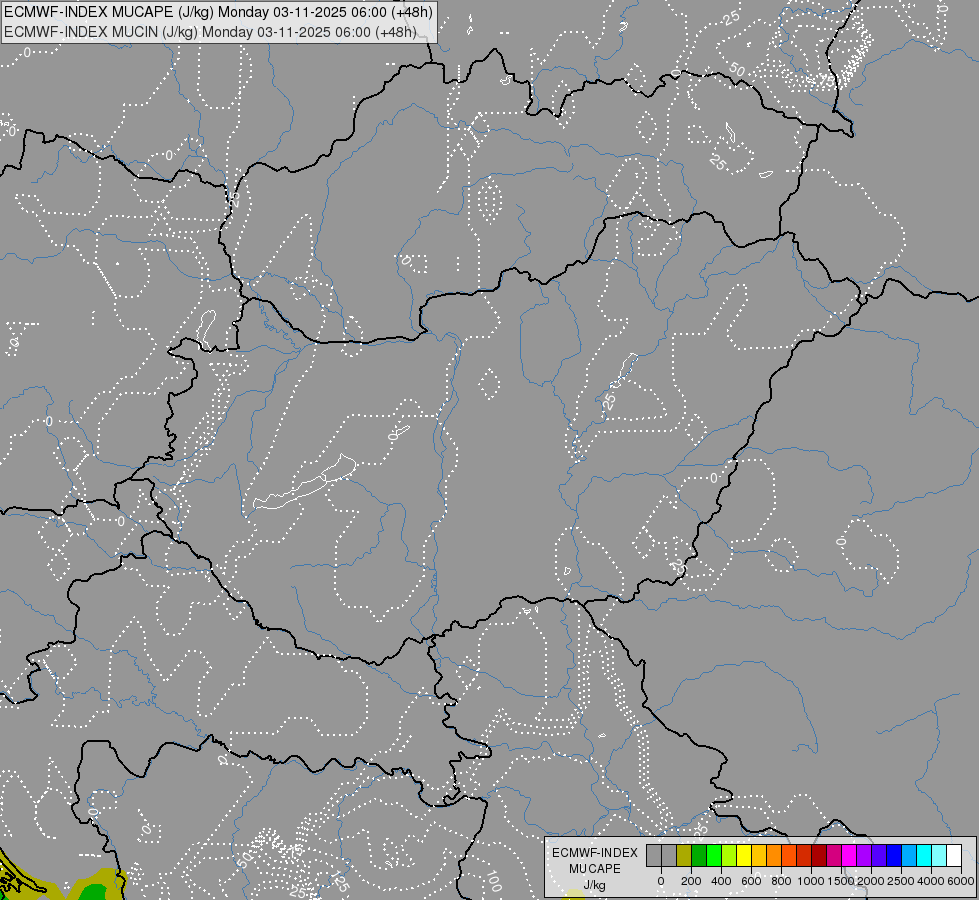Select the white legend swatch
This screenshot has width=979, height=900.
pos(955,855)
